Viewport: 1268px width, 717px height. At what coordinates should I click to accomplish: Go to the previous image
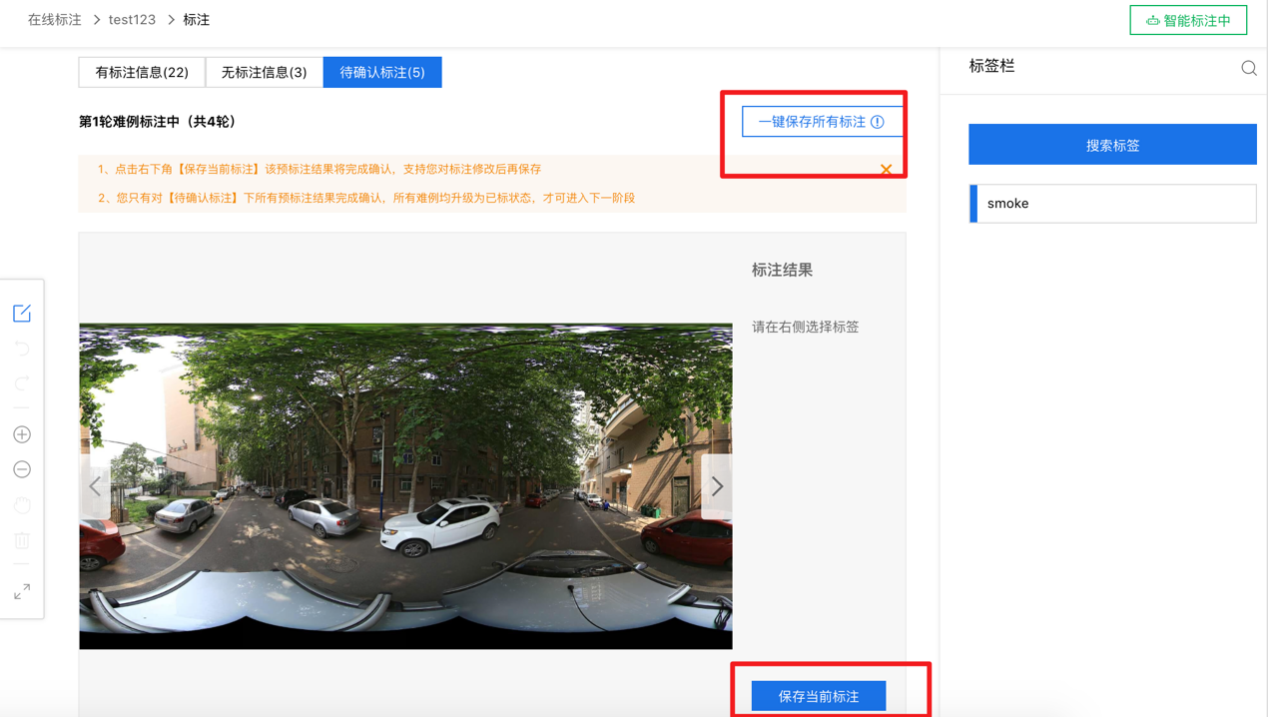click(x=95, y=487)
